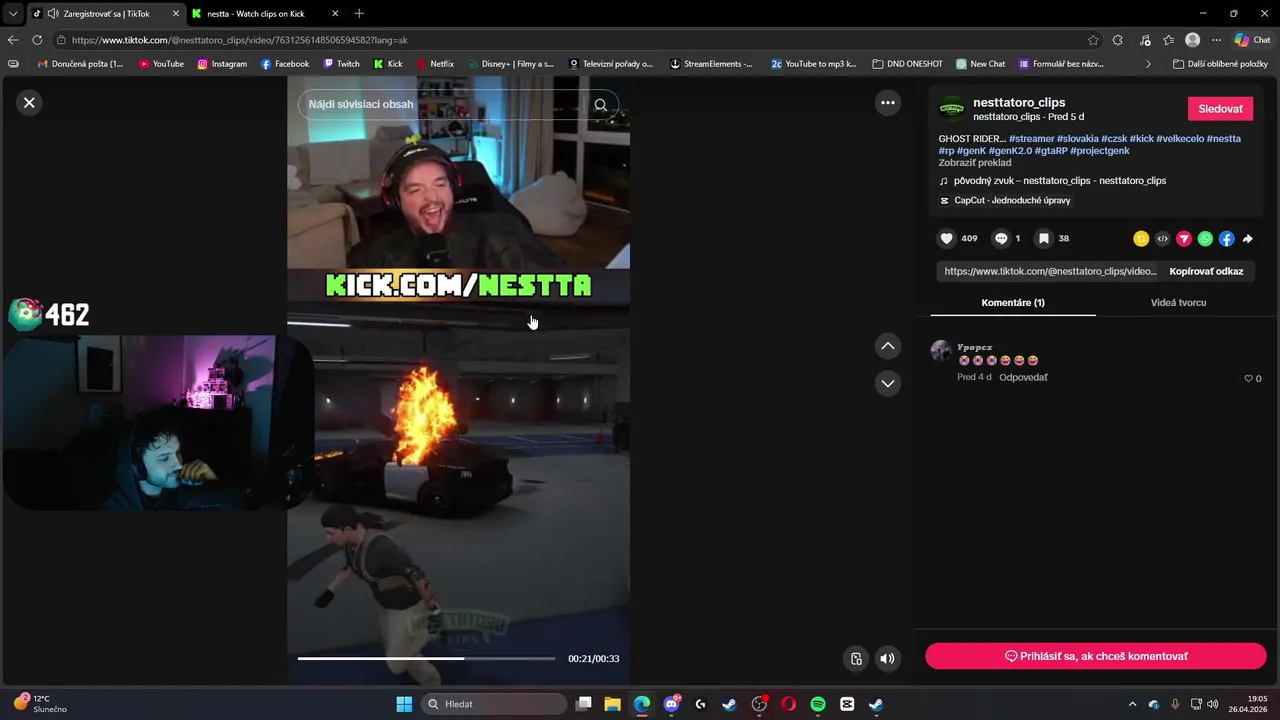This screenshot has height=720, width=1280.
Task: Open the Twitch bookmark
Action: coord(341,64)
